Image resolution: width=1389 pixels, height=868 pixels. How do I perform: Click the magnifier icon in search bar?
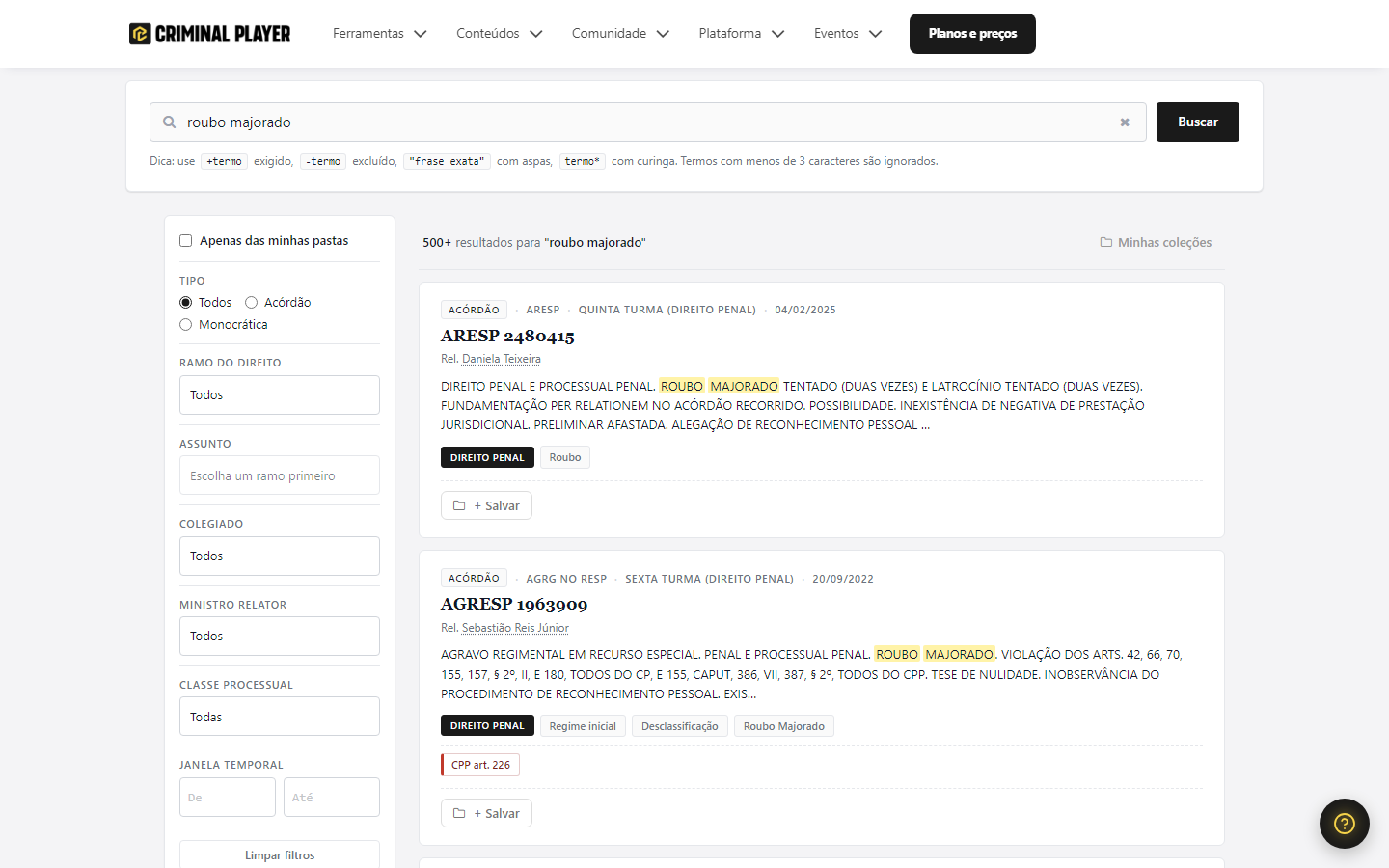[170, 122]
